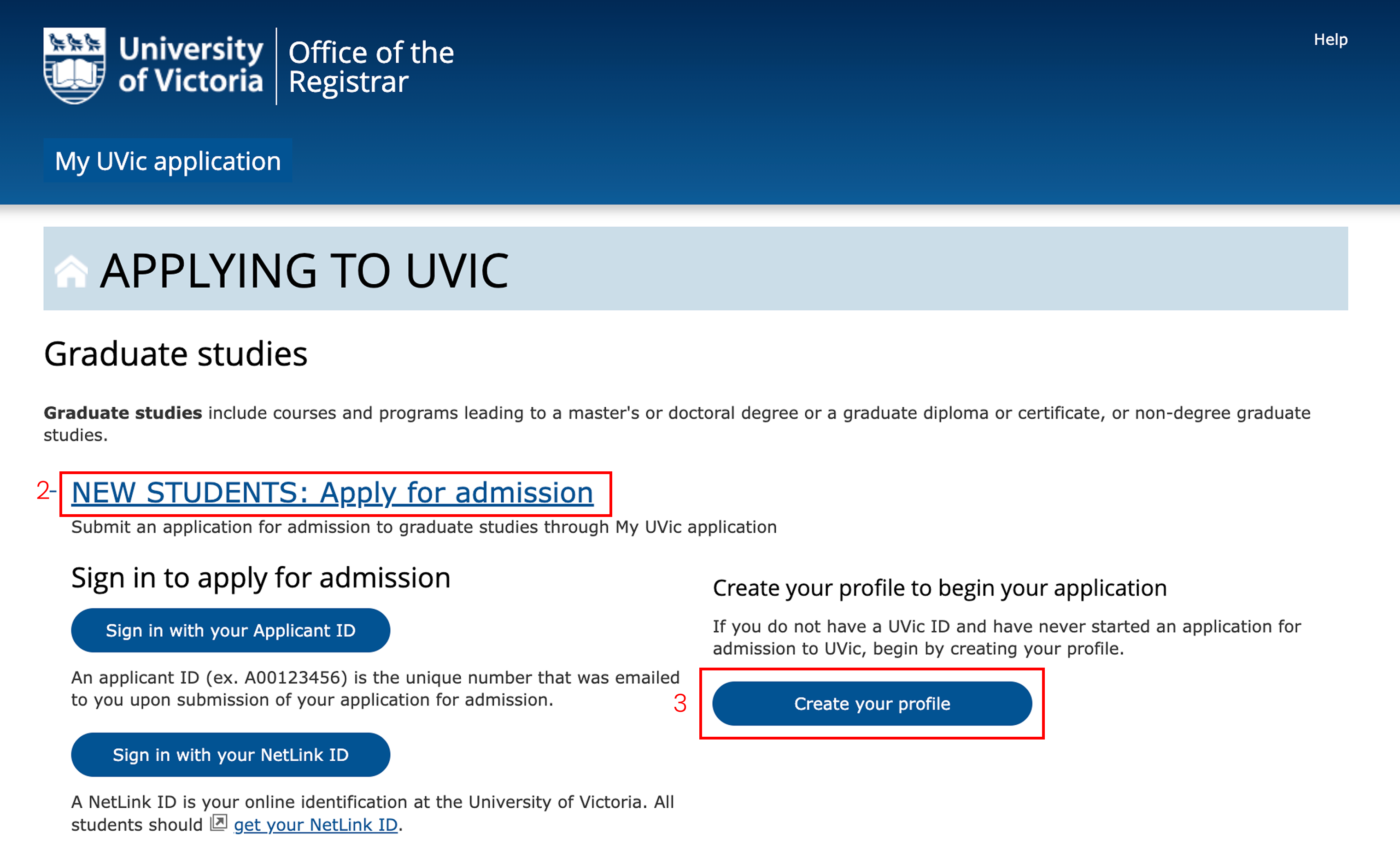Click the red numbered annotation labeled 3
The image size is (1400, 857).
coord(679,704)
